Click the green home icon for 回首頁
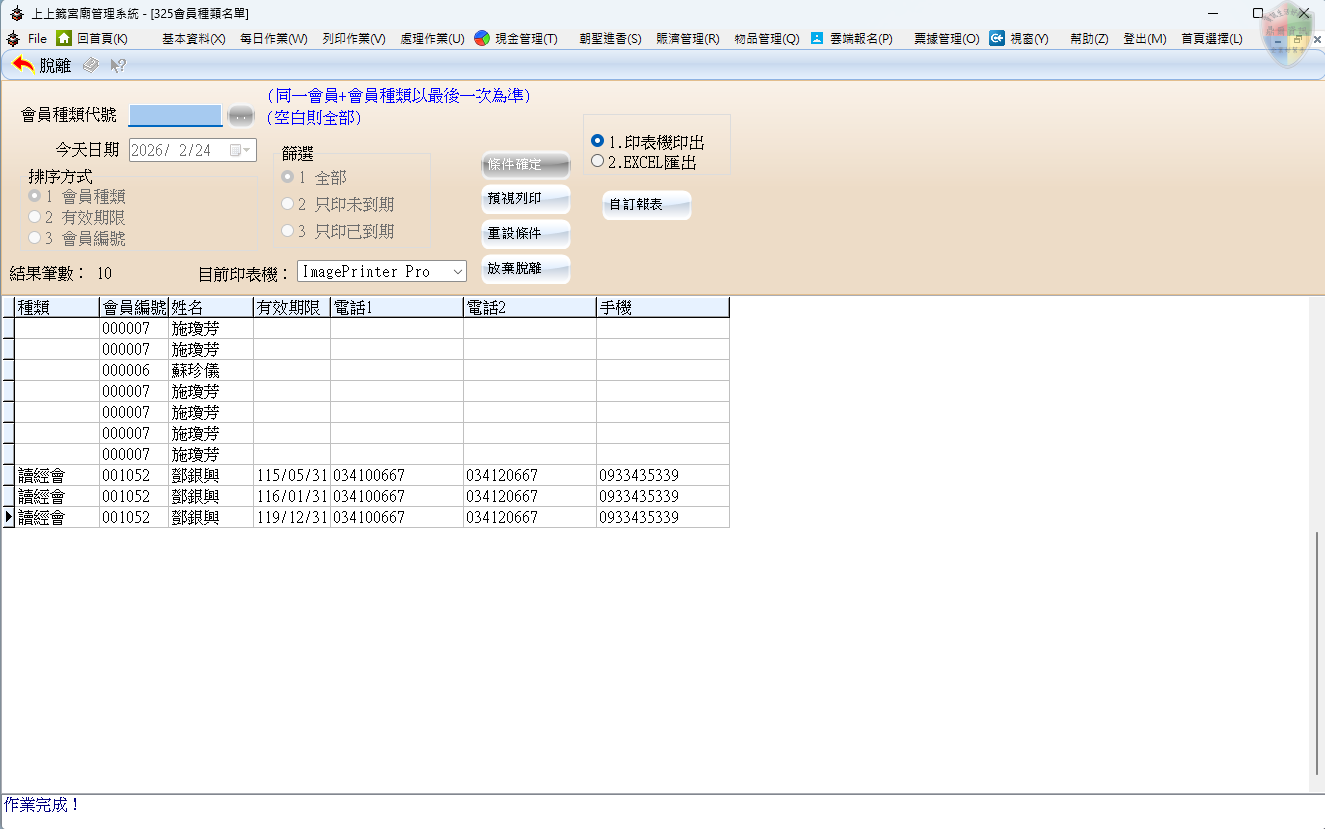Viewport: 1325px width, 829px height. point(64,38)
